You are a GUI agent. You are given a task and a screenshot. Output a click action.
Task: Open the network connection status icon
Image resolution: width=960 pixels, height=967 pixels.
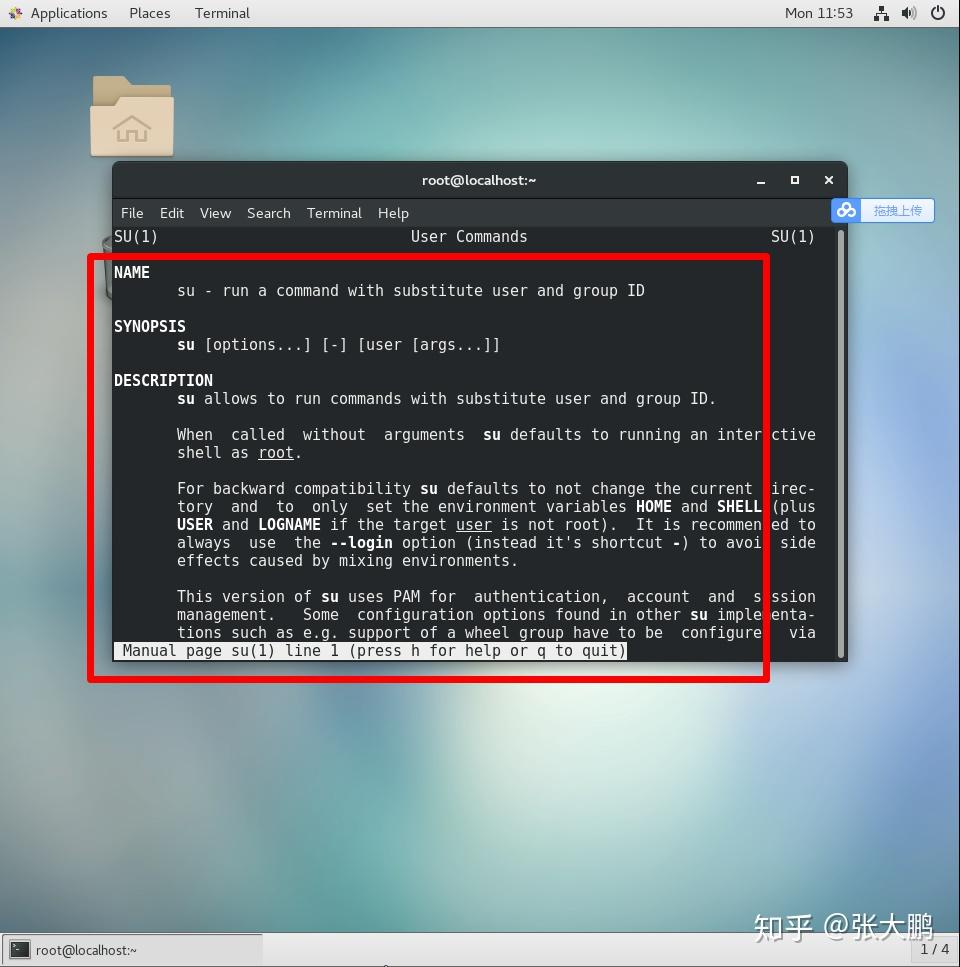(881, 13)
